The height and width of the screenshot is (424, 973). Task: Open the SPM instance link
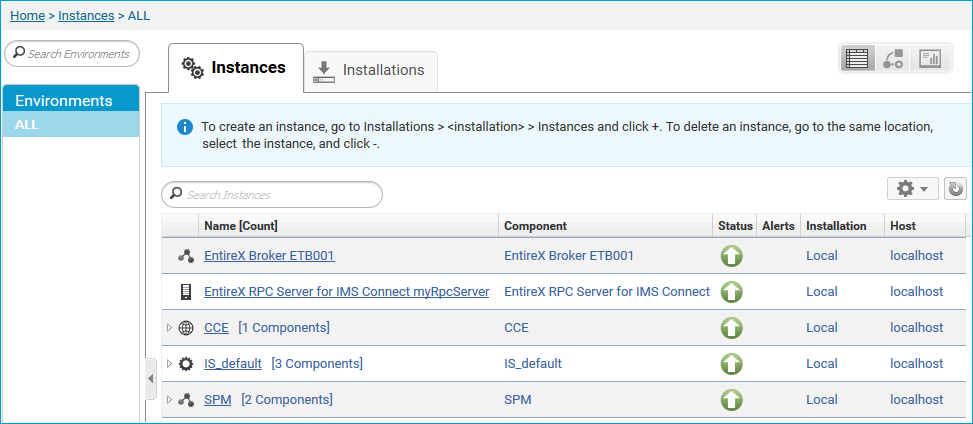click(218, 400)
